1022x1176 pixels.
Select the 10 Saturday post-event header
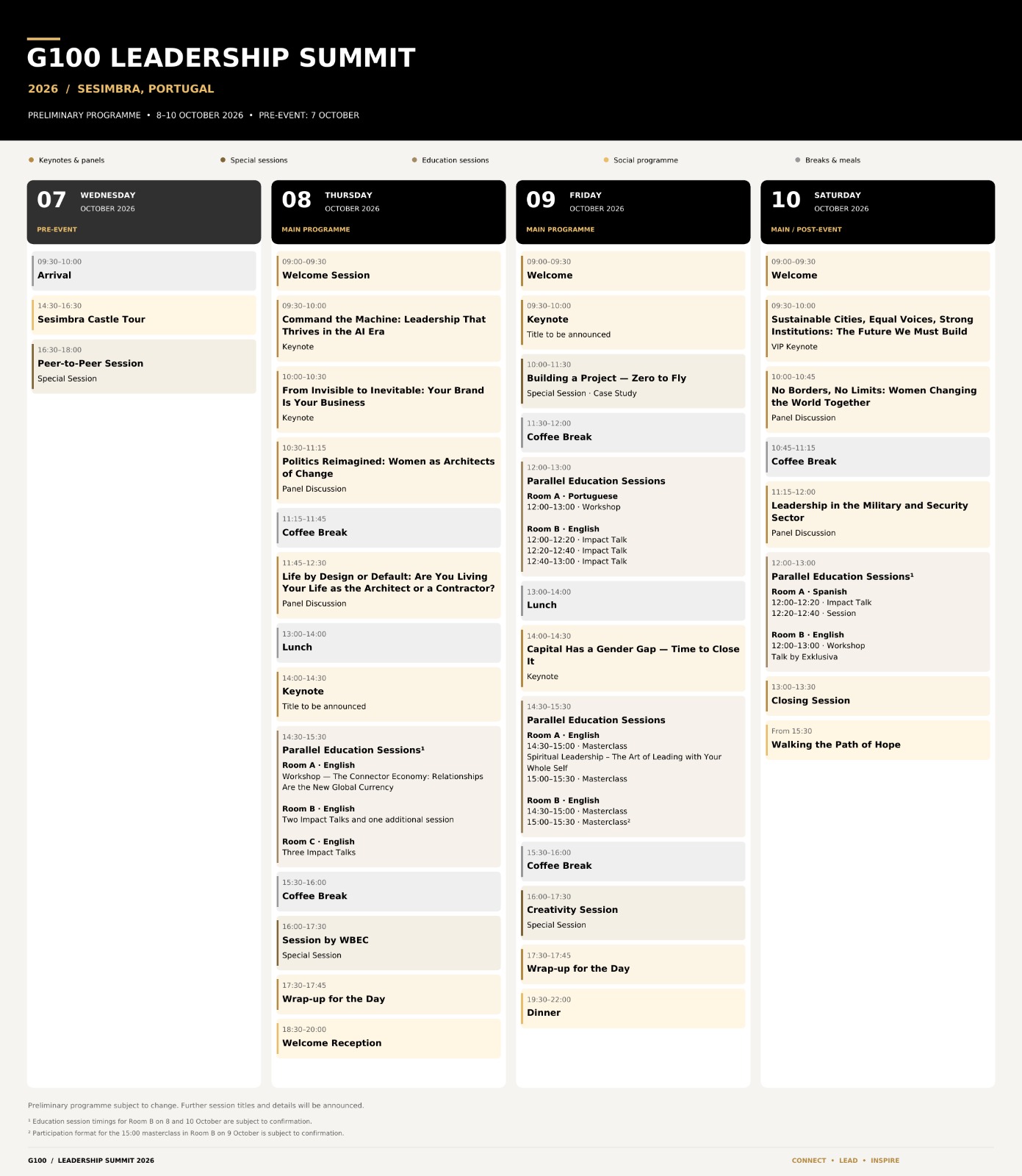click(x=878, y=212)
